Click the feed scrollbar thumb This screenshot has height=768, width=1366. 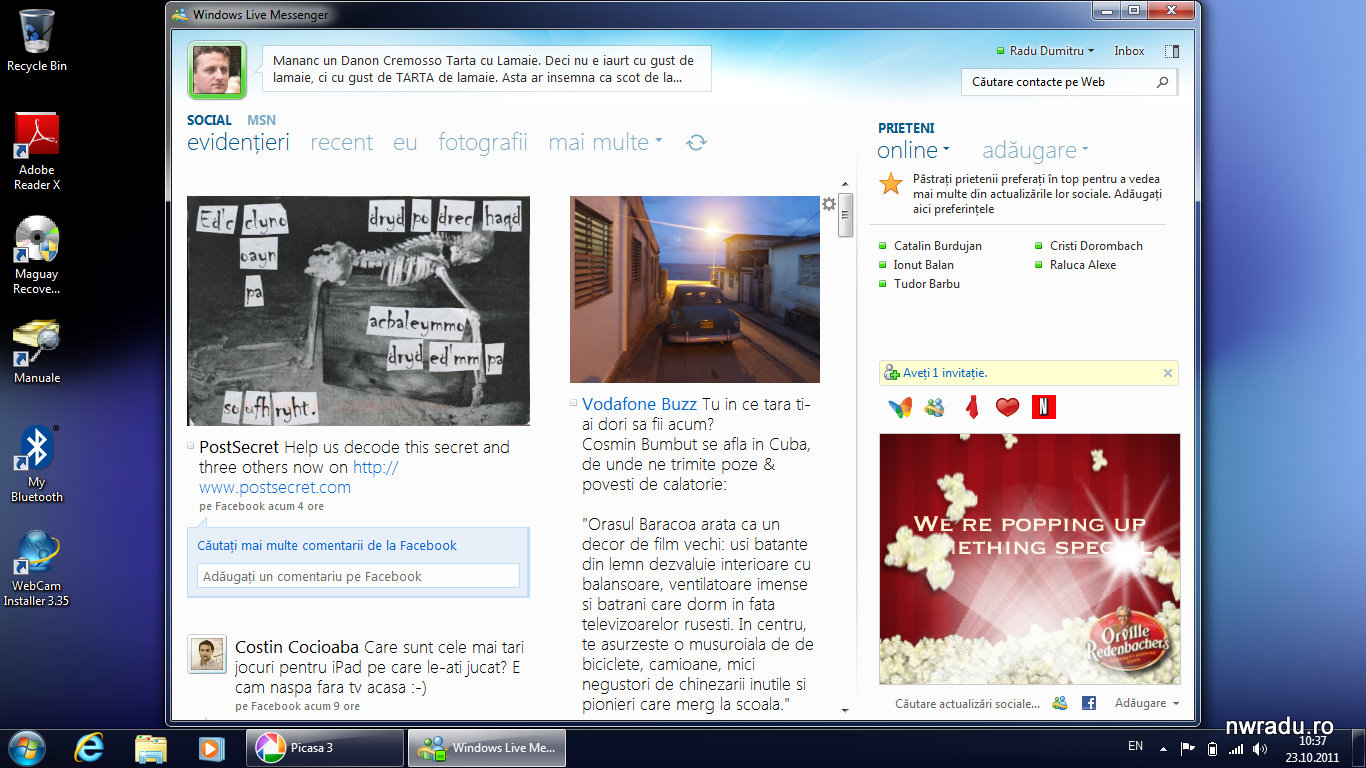coord(845,214)
